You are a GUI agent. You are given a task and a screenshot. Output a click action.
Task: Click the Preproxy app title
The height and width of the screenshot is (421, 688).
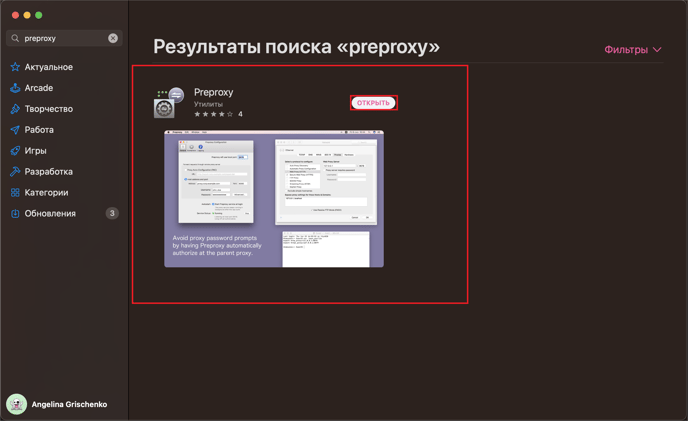pyautogui.click(x=214, y=92)
